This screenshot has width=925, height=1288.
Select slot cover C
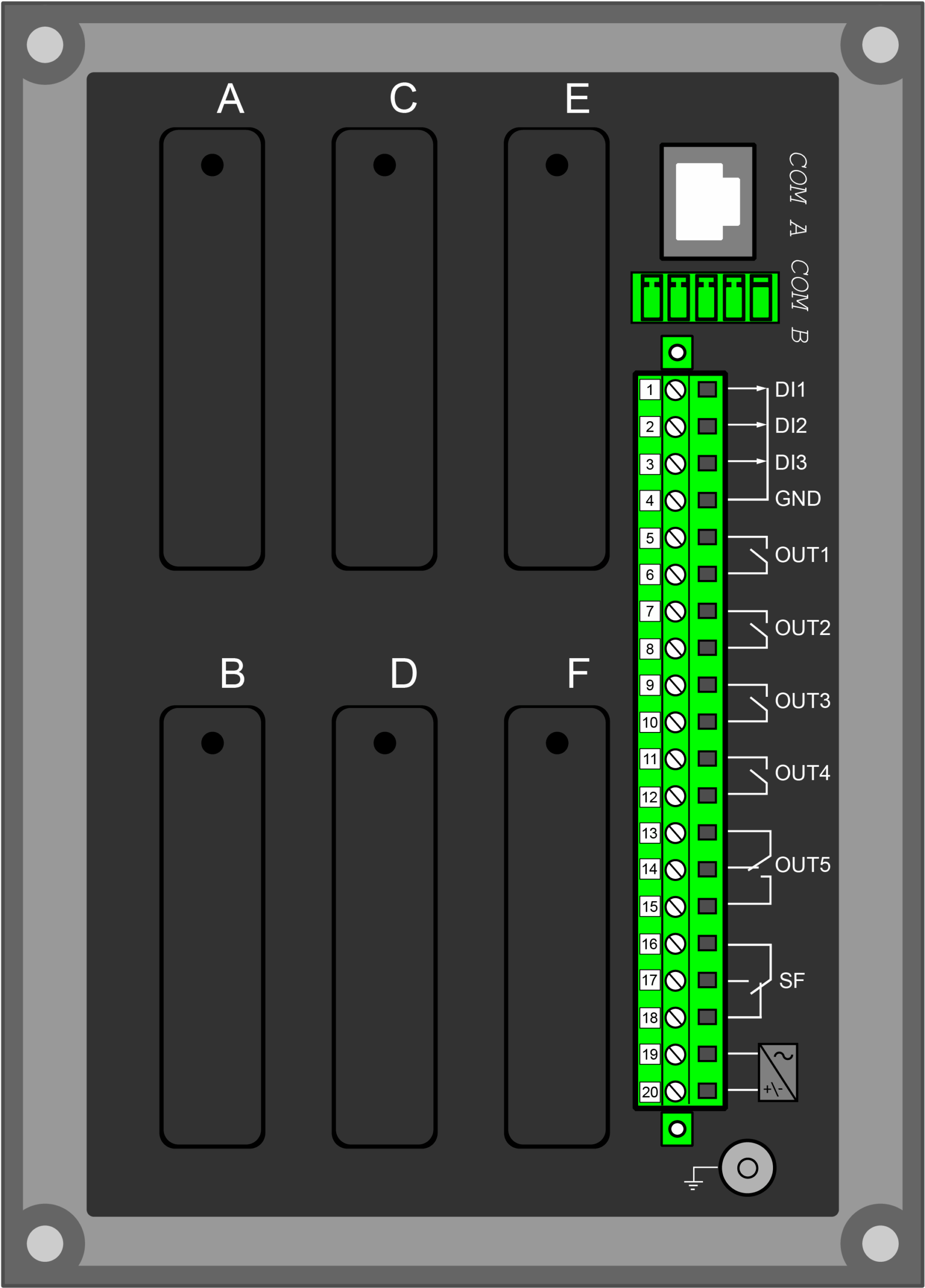click(x=384, y=349)
